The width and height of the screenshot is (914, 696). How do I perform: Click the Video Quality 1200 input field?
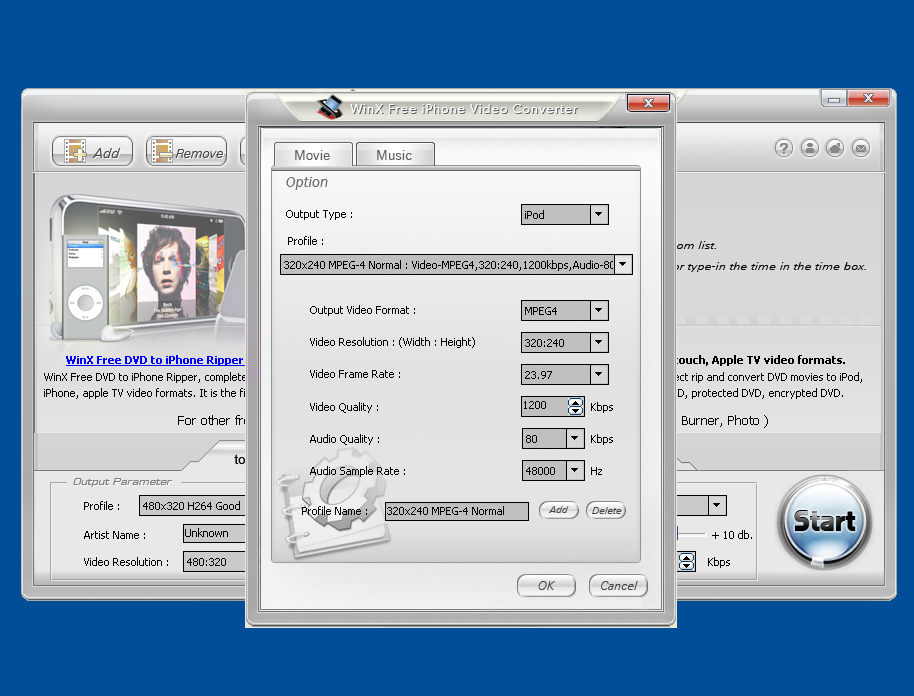click(x=544, y=406)
